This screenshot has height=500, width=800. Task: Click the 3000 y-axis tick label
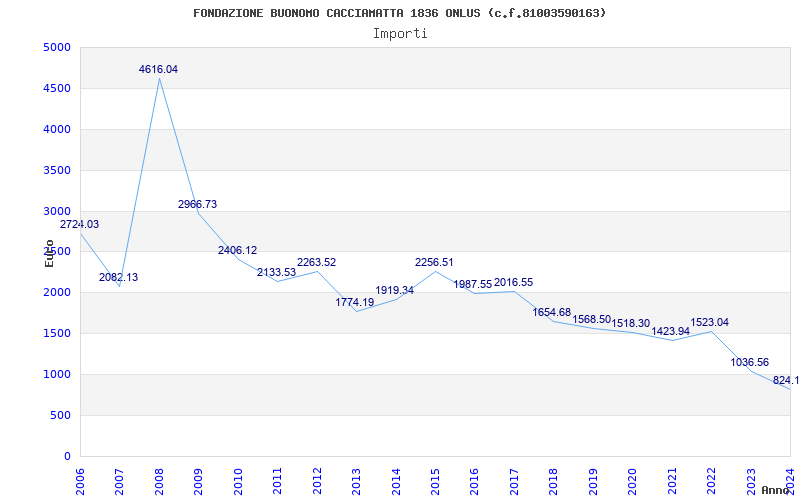pyautogui.click(x=56, y=211)
